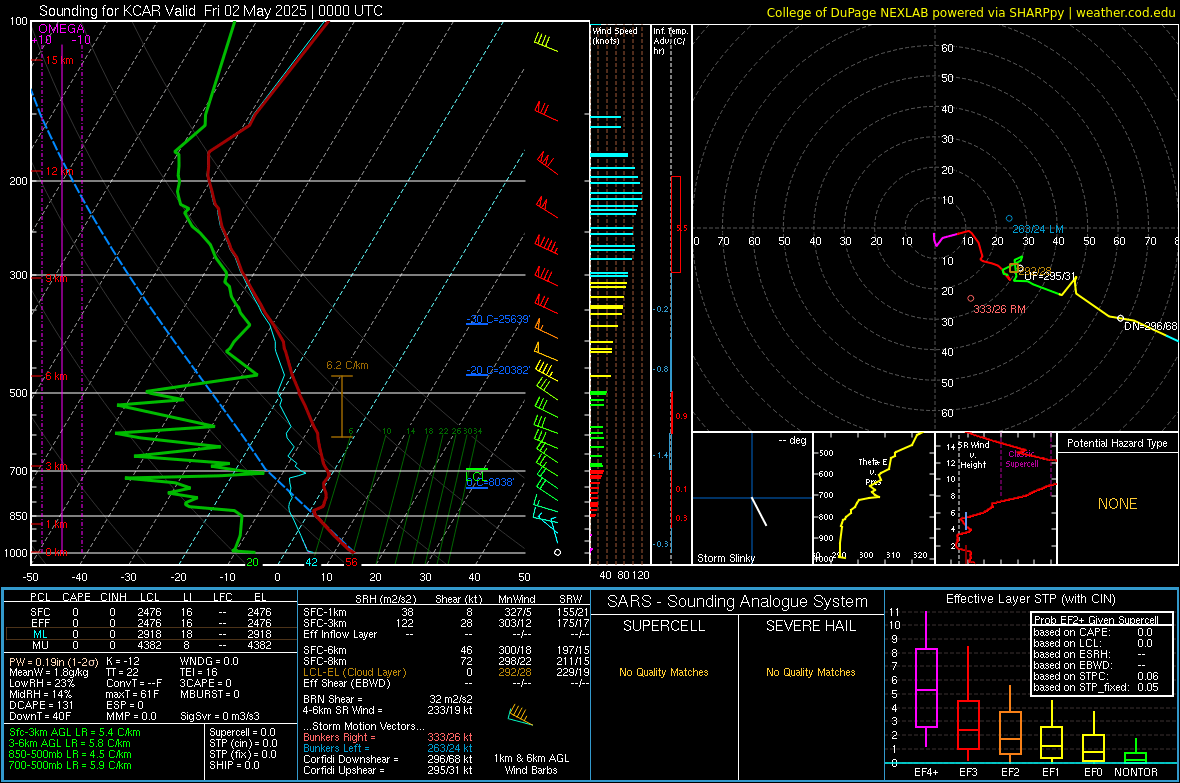Click the Corfidi Upshear = 295/31 kt line
This screenshot has width=1180, height=783.
click(x=388, y=770)
